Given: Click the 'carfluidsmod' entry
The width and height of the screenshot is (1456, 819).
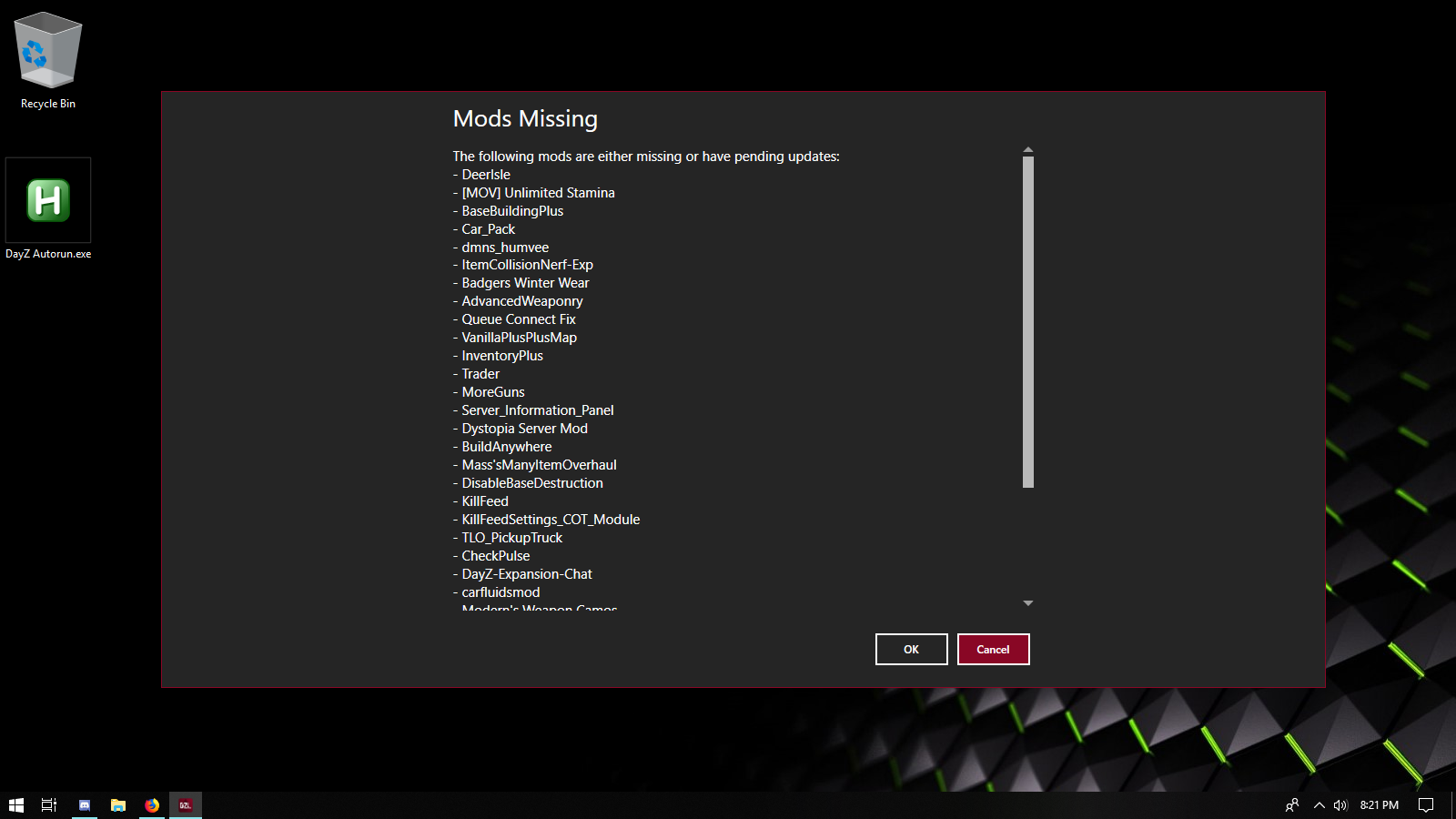Looking at the screenshot, I should pos(500,592).
